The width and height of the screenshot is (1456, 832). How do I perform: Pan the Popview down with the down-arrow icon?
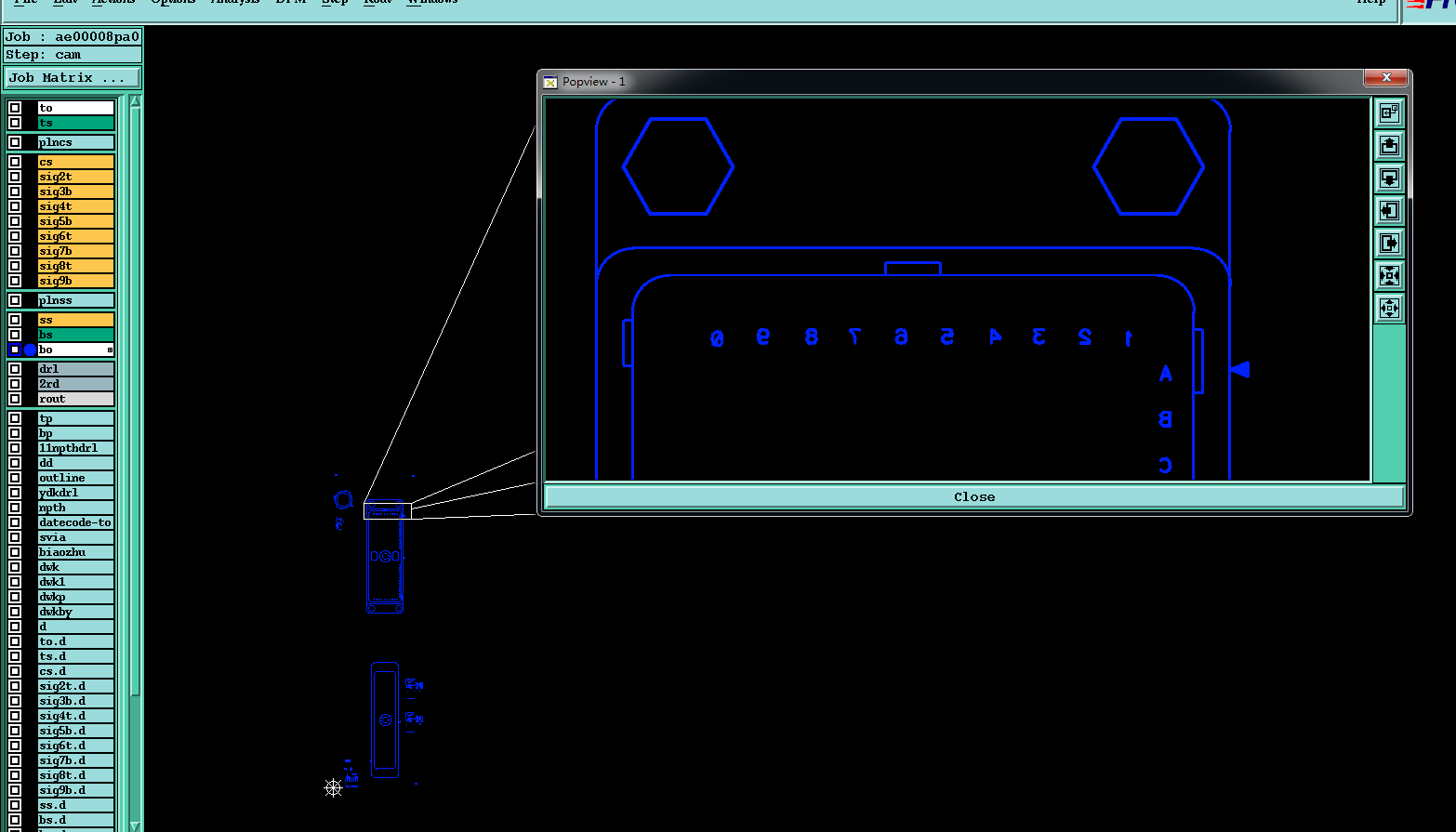1389,178
